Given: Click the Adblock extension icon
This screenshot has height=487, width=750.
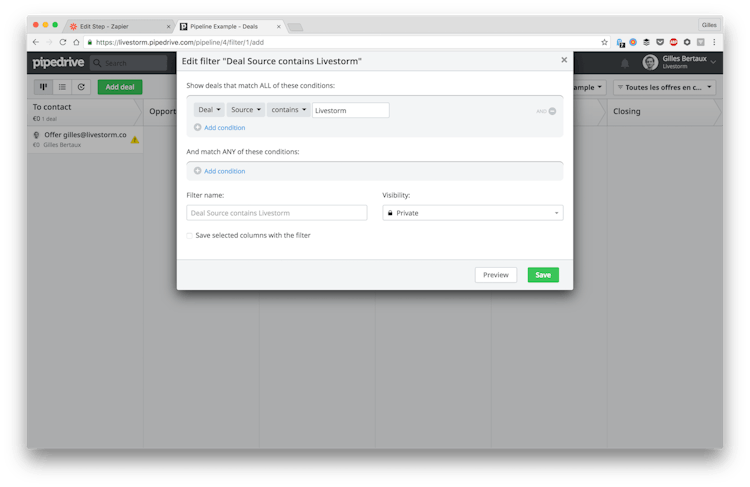Looking at the screenshot, I should pyautogui.click(x=673, y=42).
